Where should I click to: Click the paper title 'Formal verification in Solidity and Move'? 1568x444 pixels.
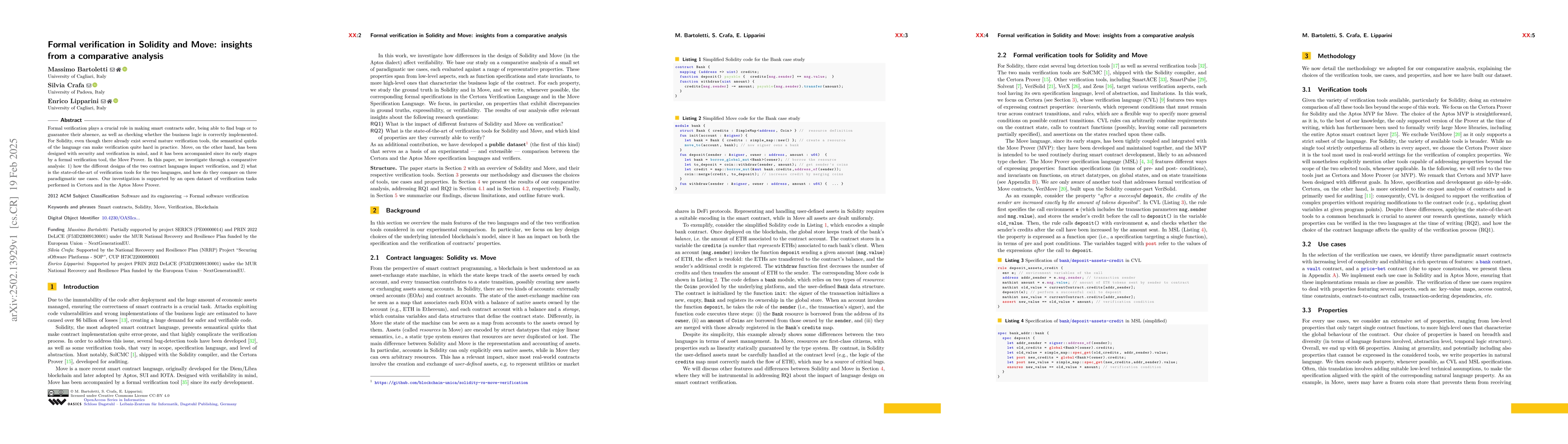point(150,50)
